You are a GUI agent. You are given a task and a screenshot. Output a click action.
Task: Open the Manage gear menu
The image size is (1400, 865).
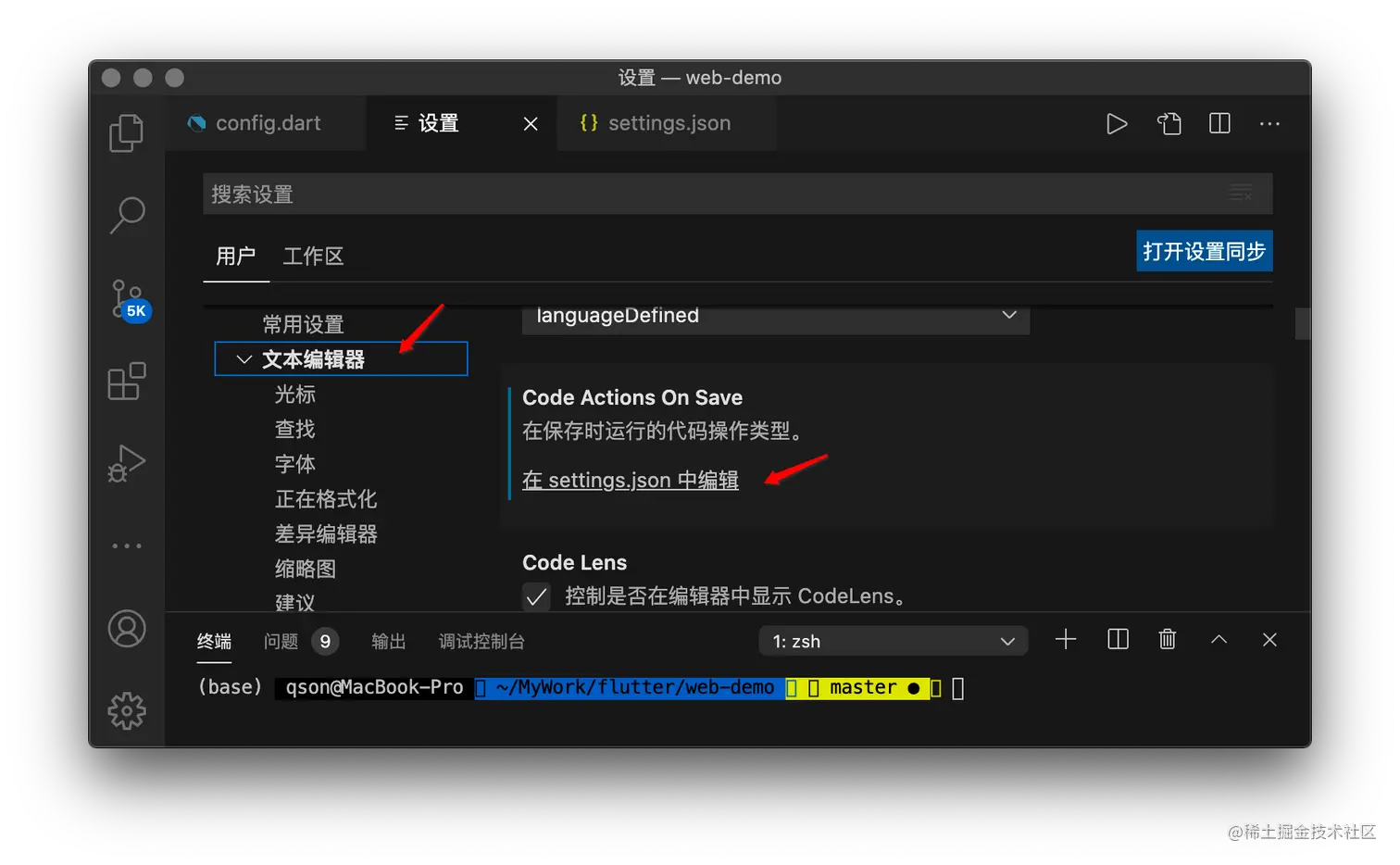(x=127, y=710)
